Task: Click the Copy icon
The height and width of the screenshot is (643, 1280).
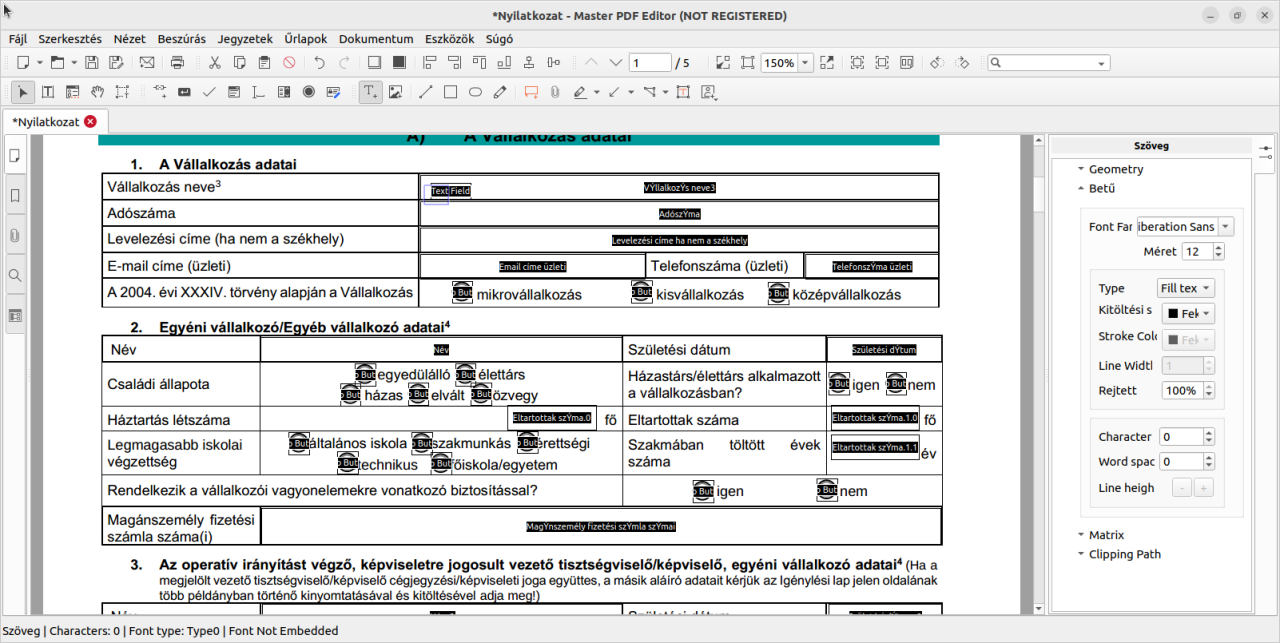Action: (x=240, y=62)
